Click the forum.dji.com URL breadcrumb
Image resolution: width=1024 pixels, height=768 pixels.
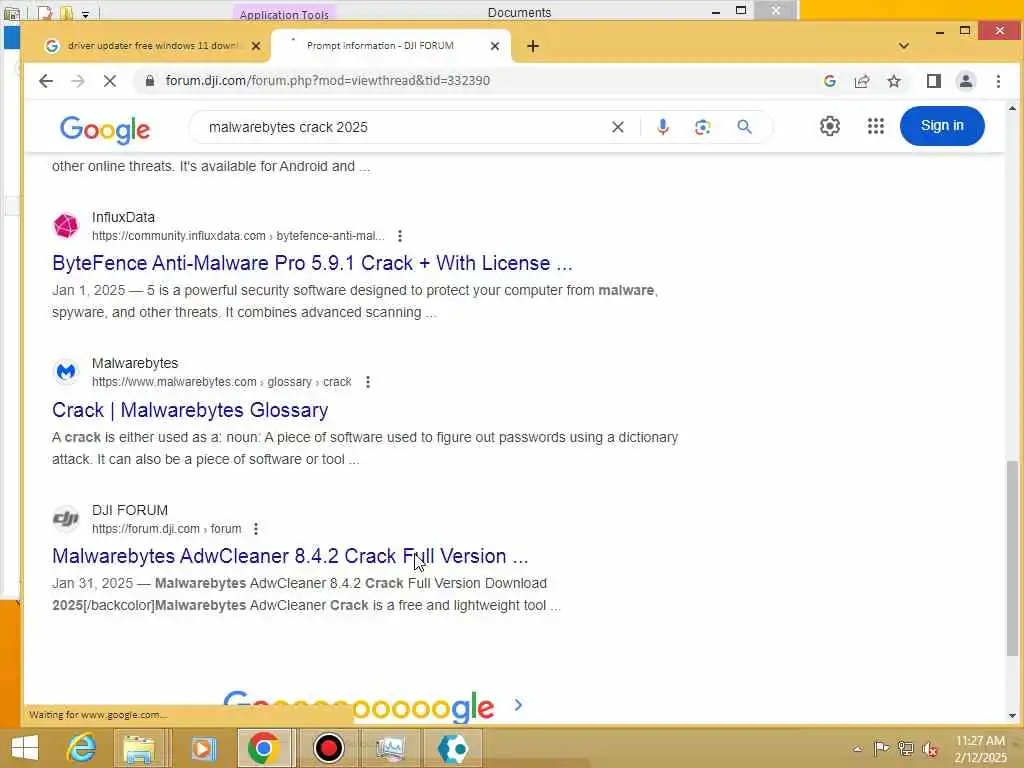pyautogui.click(x=167, y=529)
